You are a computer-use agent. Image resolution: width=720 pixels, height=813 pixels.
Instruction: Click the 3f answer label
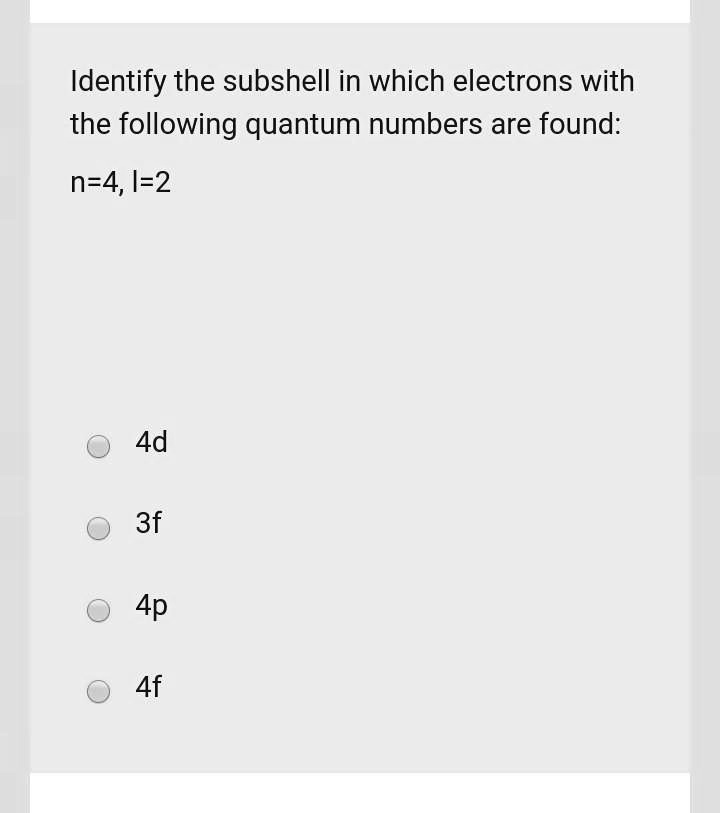pos(148,524)
